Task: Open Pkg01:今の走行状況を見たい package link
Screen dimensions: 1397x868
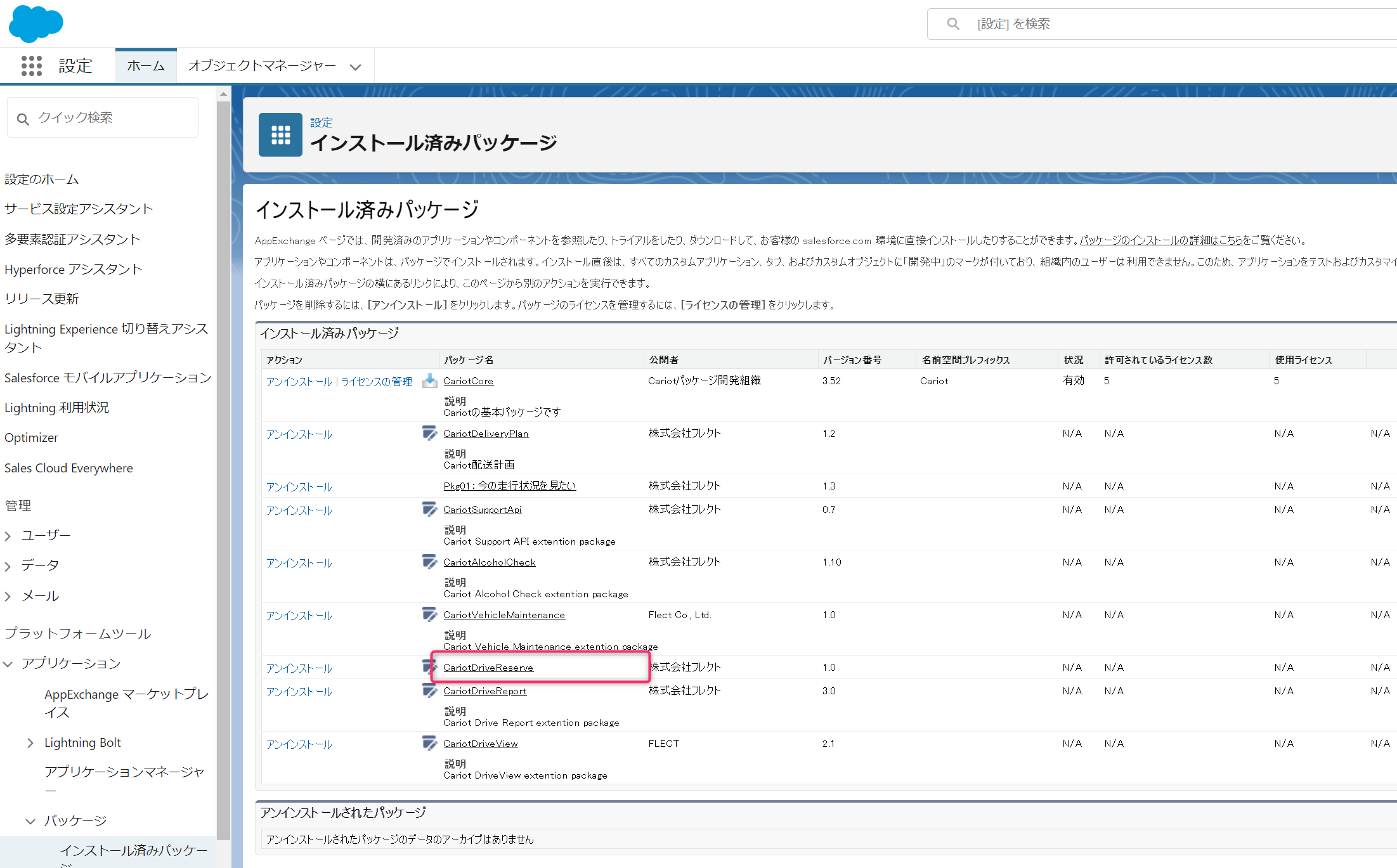Action: tap(510, 486)
